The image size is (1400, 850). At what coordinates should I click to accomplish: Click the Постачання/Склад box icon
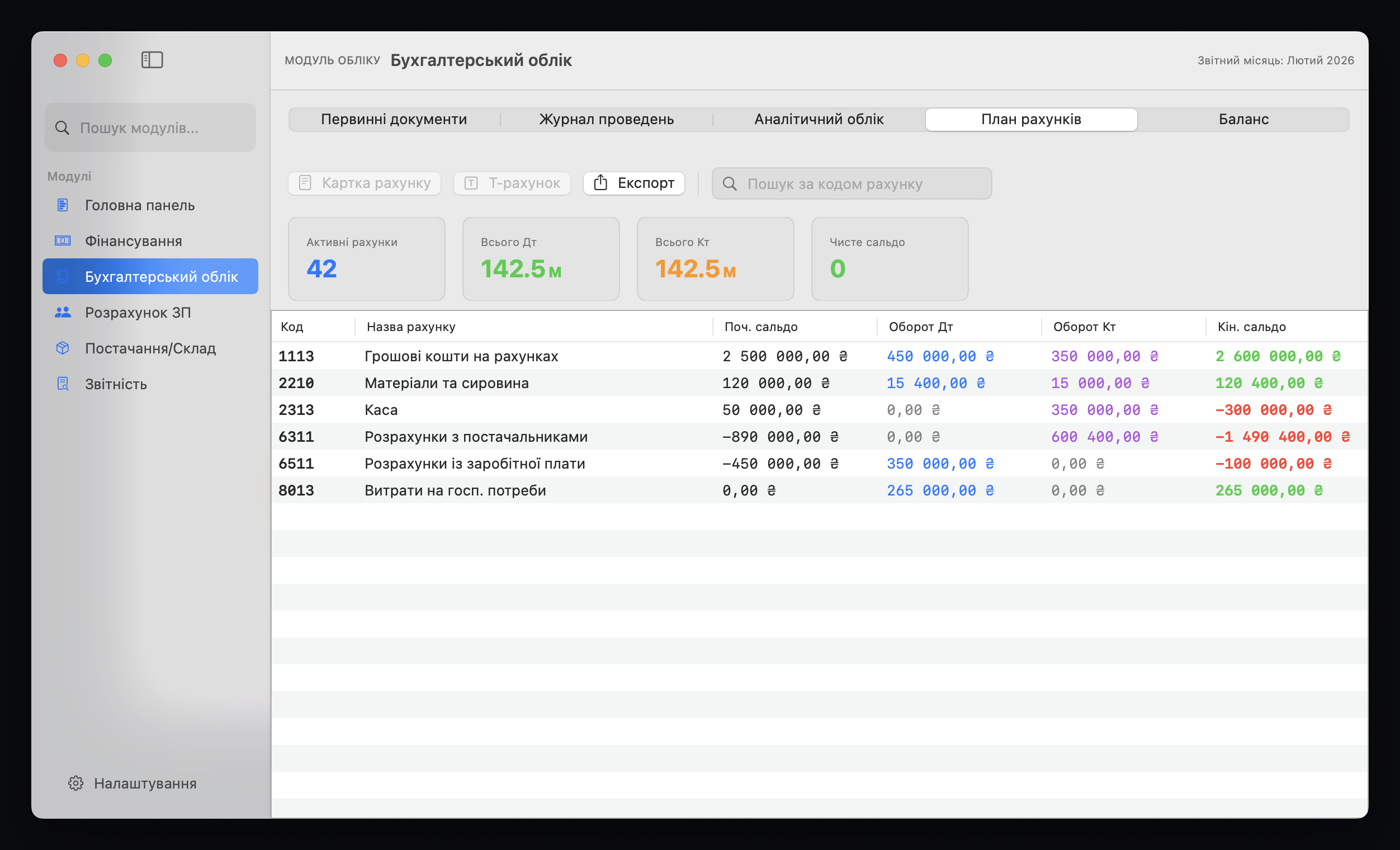coord(63,348)
